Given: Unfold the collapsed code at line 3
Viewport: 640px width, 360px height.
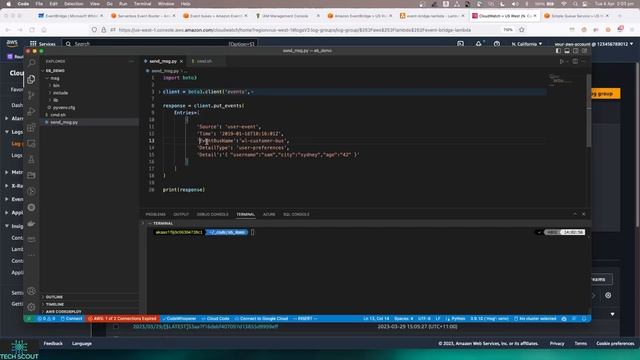Looking at the screenshot, I should [x=159, y=92].
